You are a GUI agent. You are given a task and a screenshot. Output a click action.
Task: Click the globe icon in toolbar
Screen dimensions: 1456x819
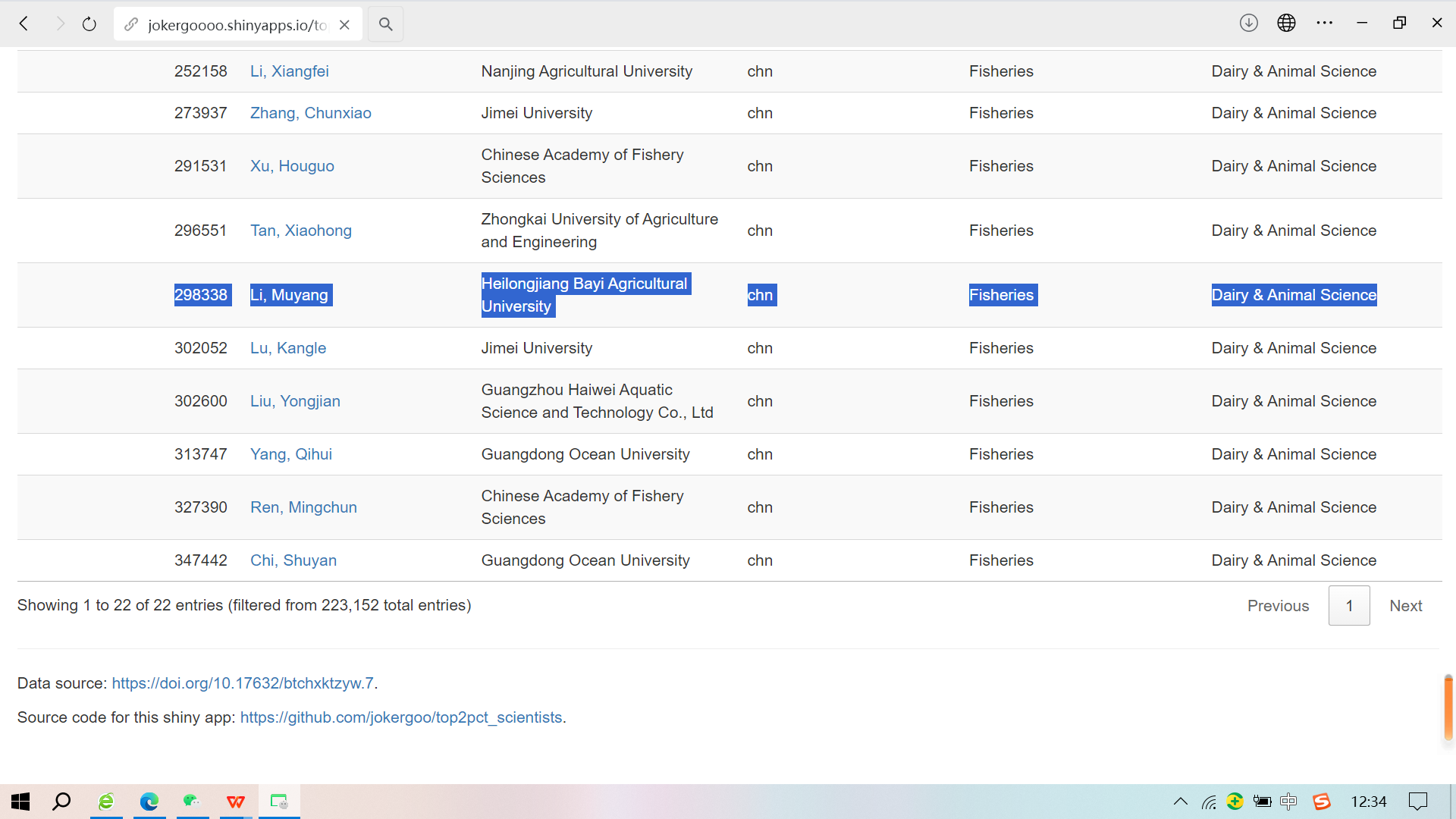(1286, 23)
